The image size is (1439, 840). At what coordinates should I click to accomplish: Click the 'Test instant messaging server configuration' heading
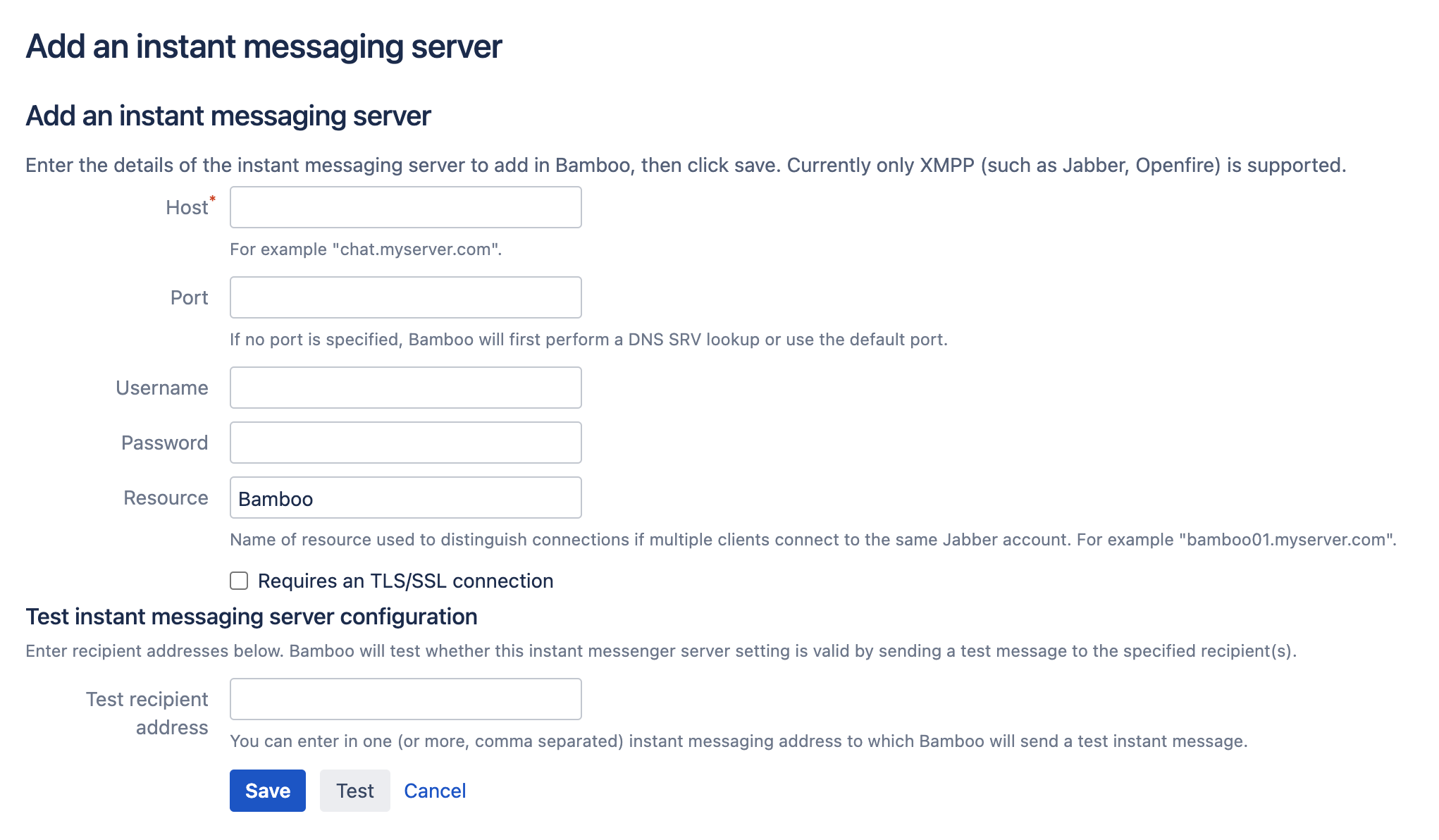[252, 617]
